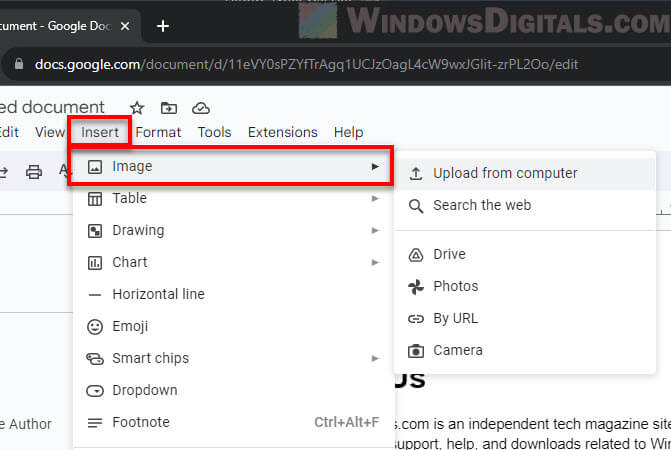Select Footnote from Insert menu
This screenshot has width=671, height=450.
point(233,423)
